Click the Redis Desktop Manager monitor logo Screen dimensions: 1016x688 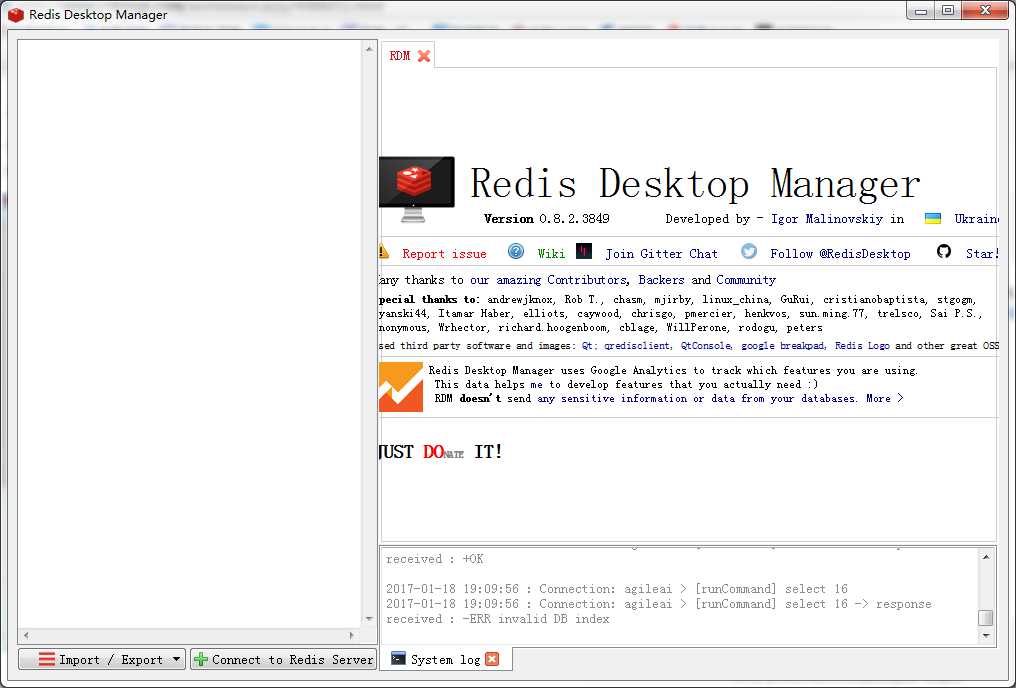pyautogui.click(x=417, y=189)
